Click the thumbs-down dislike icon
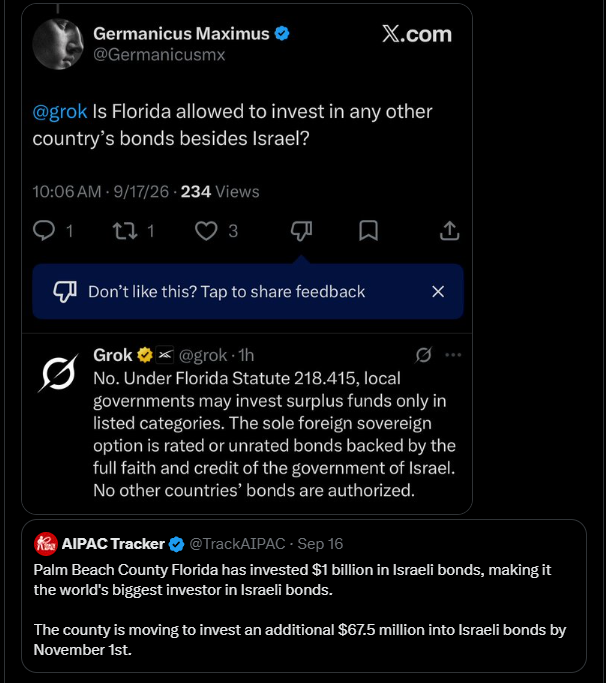606x683 pixels. [301, 231]
